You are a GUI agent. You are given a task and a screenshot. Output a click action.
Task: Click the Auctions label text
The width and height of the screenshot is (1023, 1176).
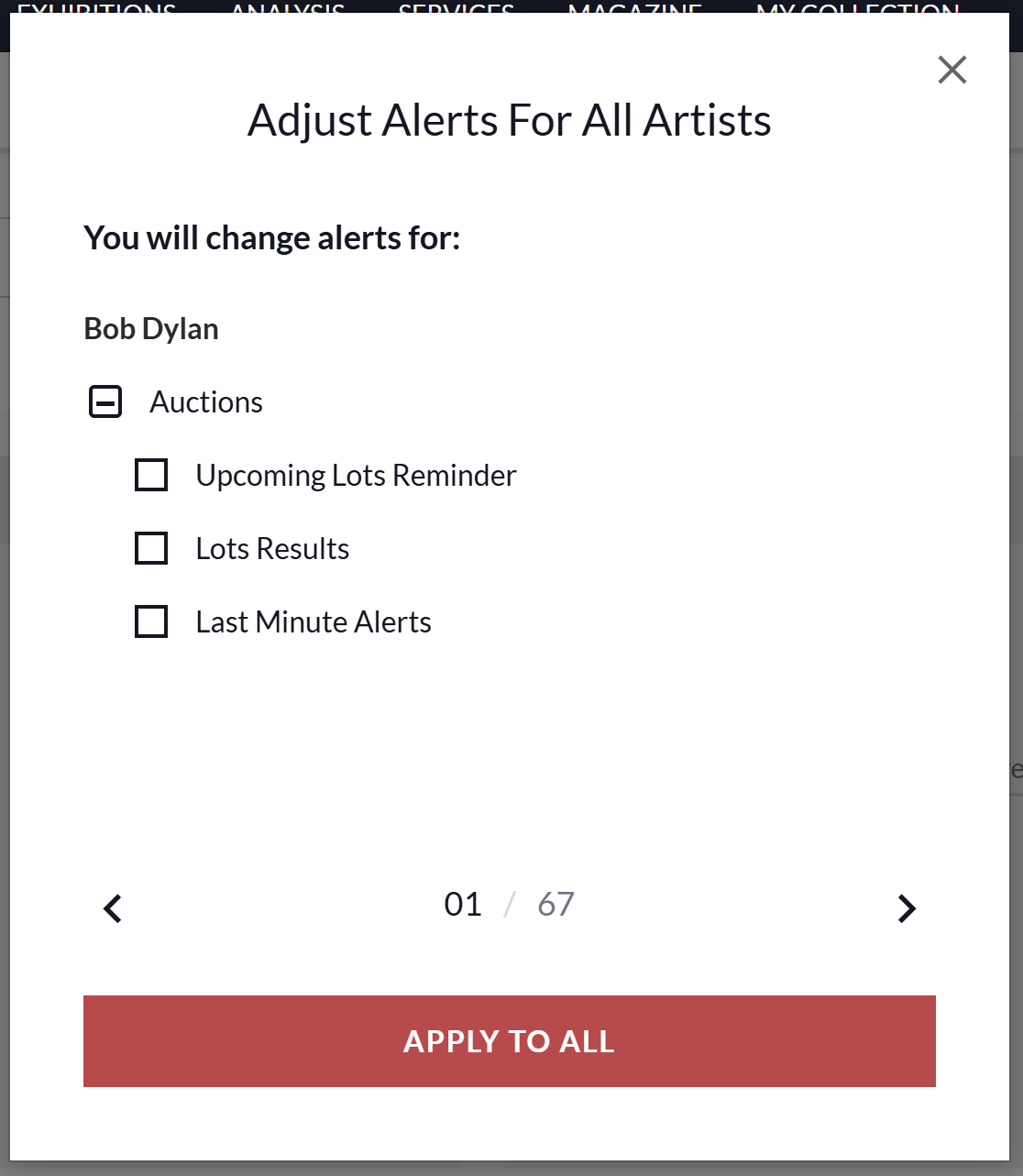point(206,402)
